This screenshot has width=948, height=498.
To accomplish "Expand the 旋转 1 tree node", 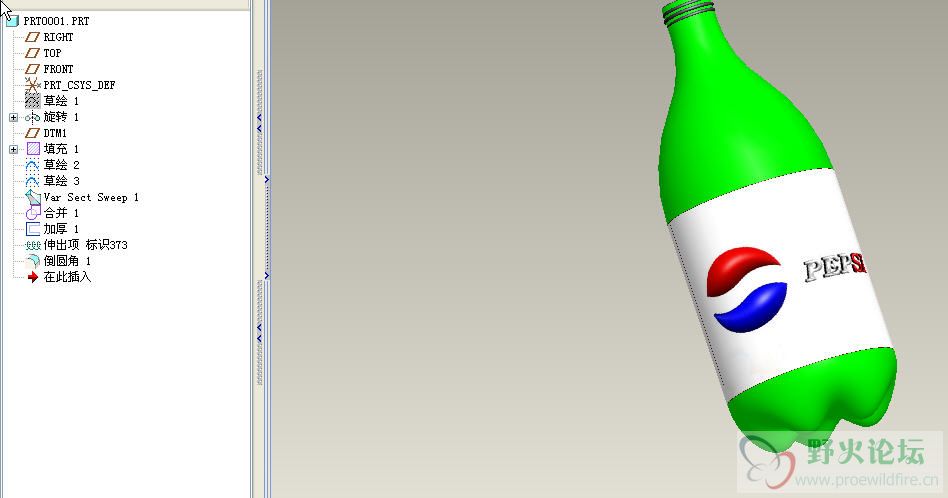I will 13,117.
